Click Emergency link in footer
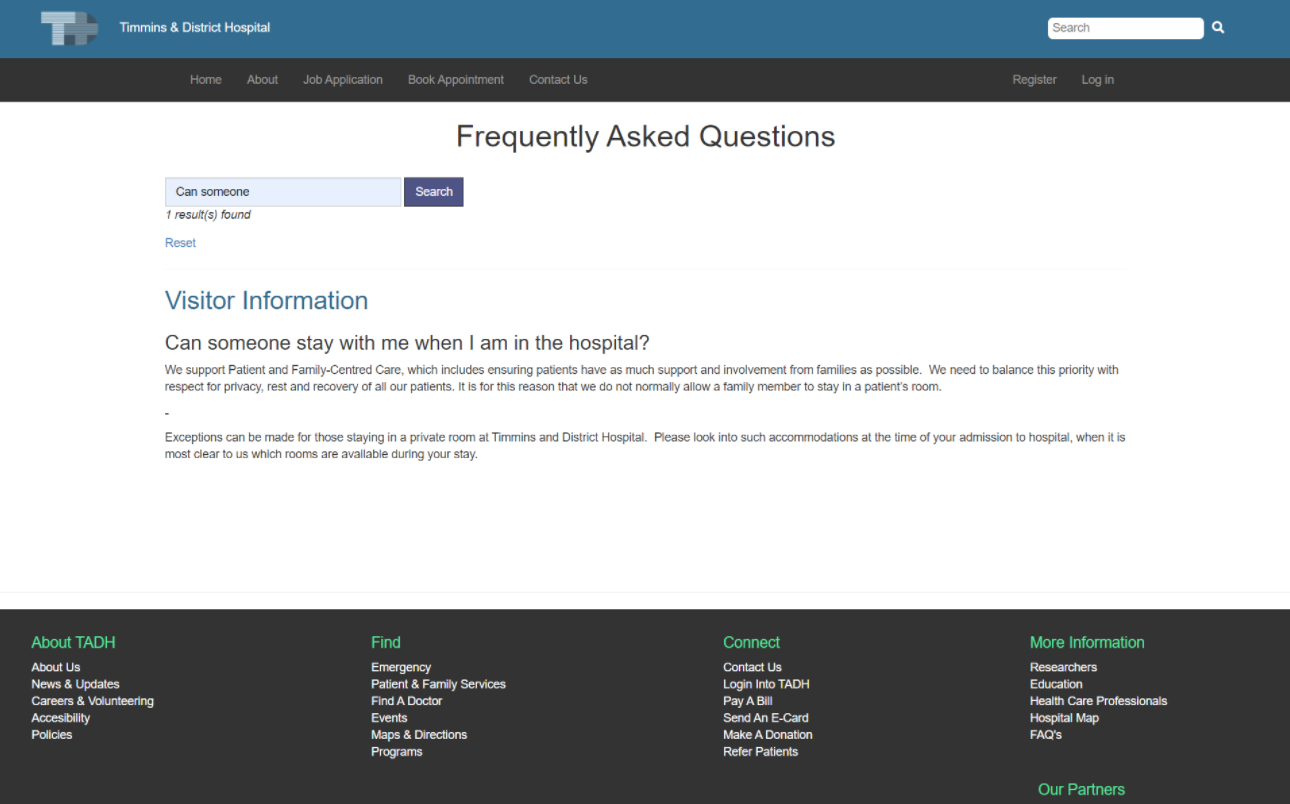 [x=401, y=667]
